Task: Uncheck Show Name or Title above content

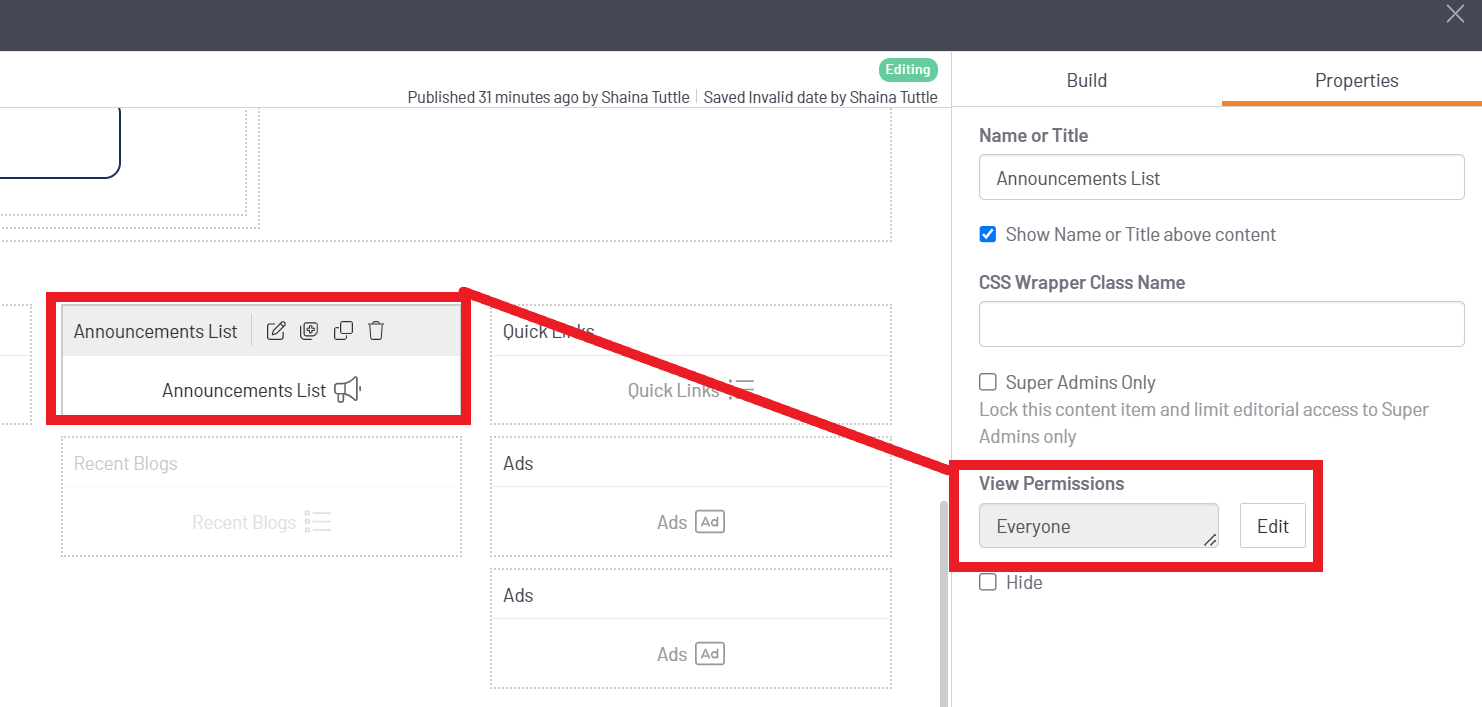Action: [988, 234]
